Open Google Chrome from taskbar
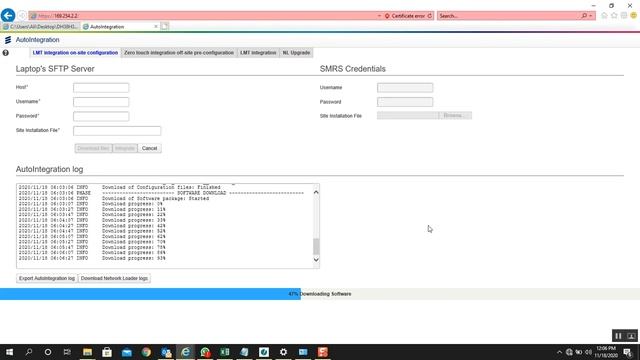 (x=146, y=352)
